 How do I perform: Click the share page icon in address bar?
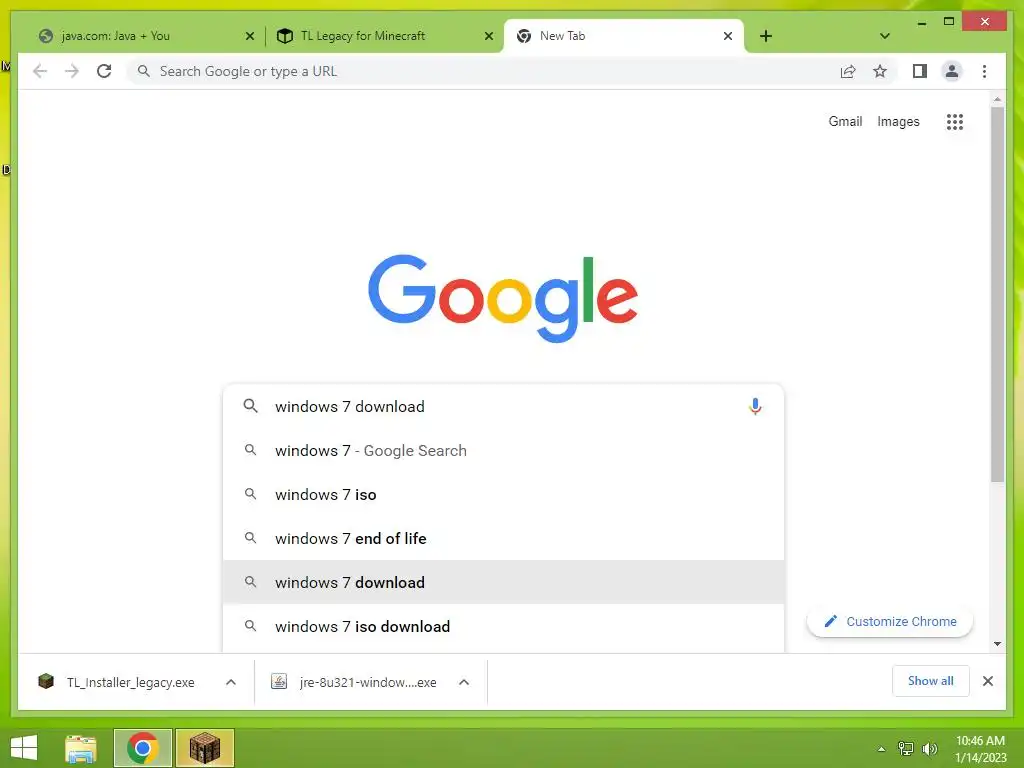(848, 71)
